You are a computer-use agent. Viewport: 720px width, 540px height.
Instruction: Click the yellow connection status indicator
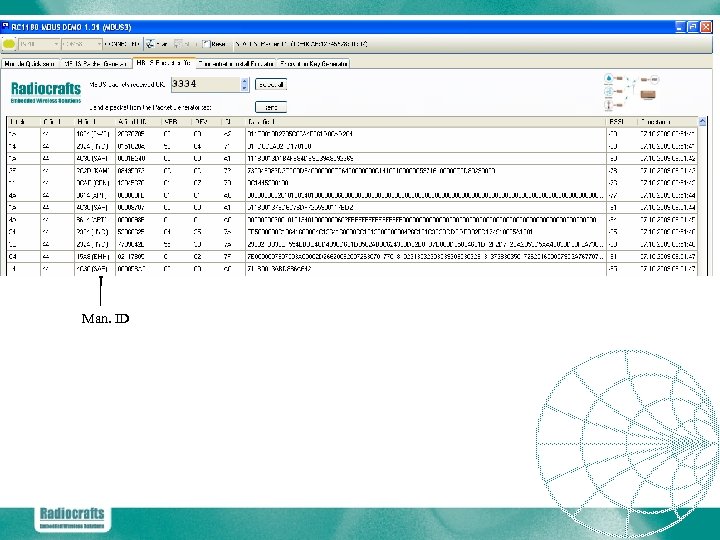[x=9, y=44]
